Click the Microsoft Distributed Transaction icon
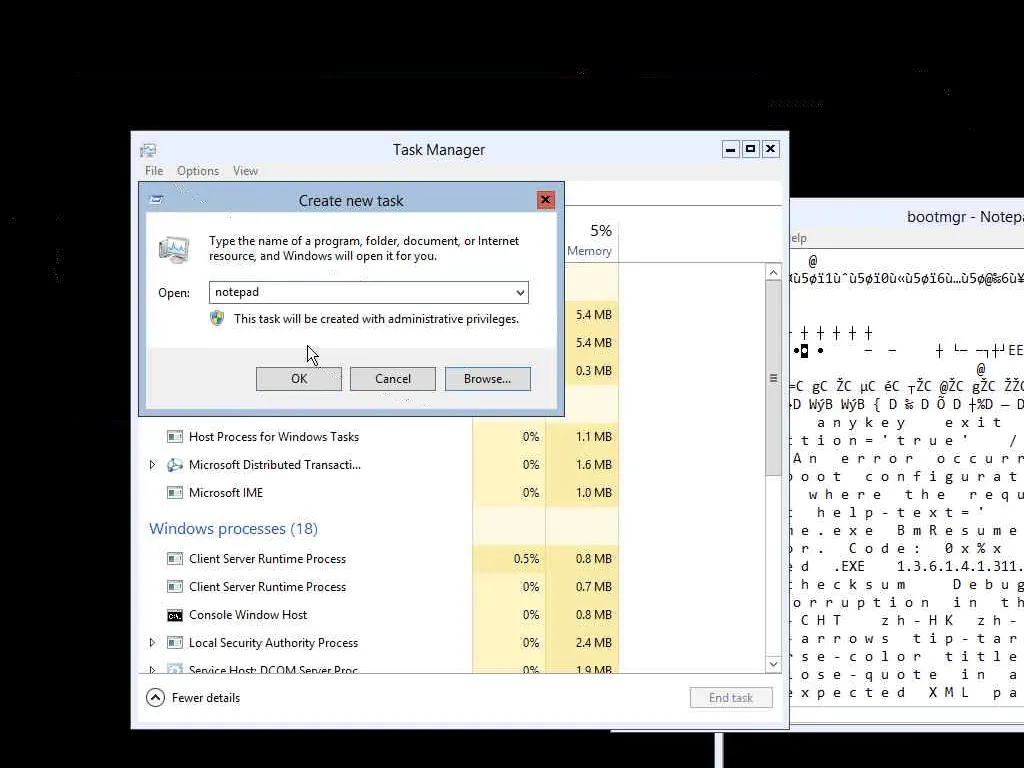This screenshot has height=768, width=1024. click(174, 465)
